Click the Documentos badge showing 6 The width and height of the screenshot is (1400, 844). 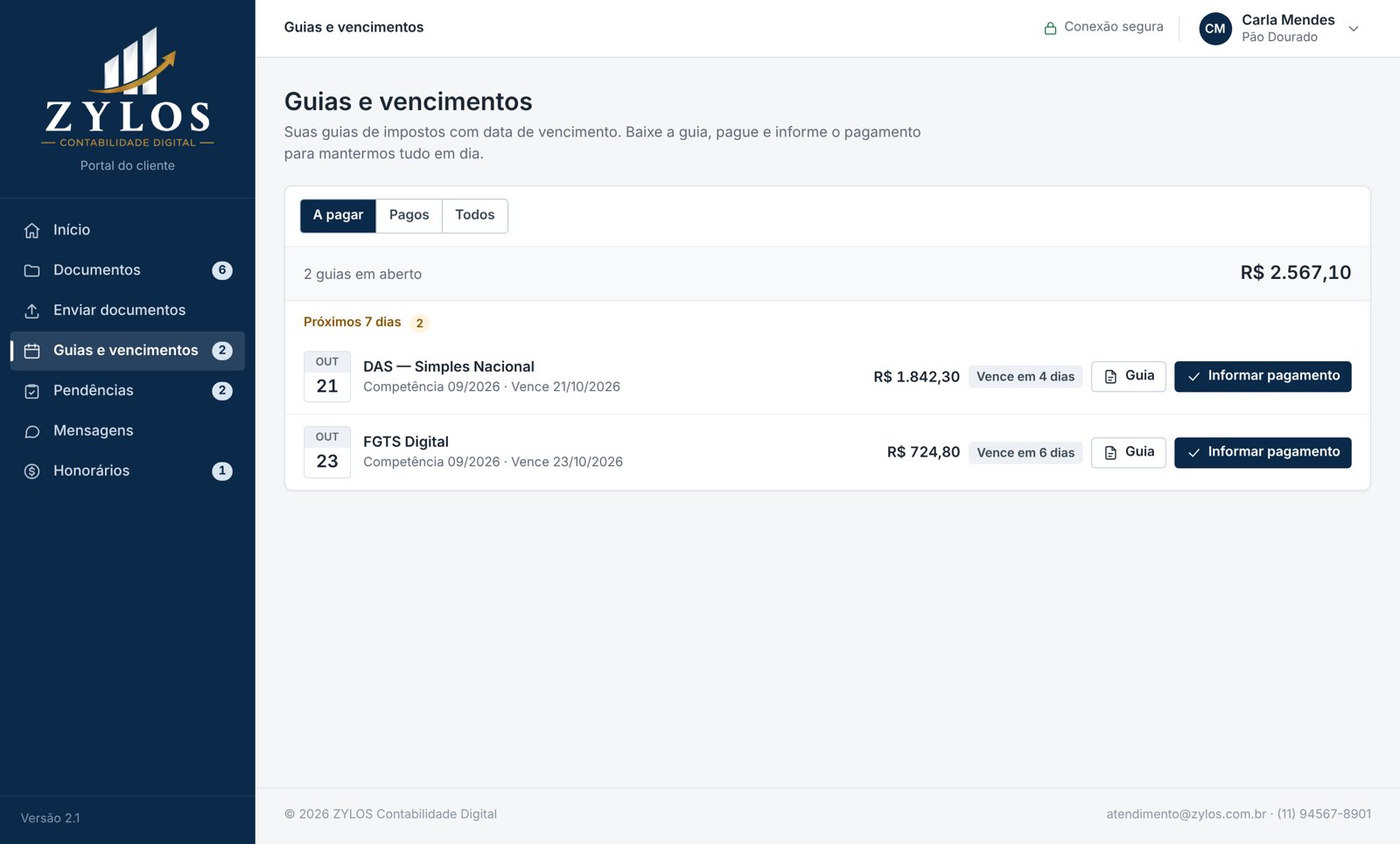pos(222,270)
